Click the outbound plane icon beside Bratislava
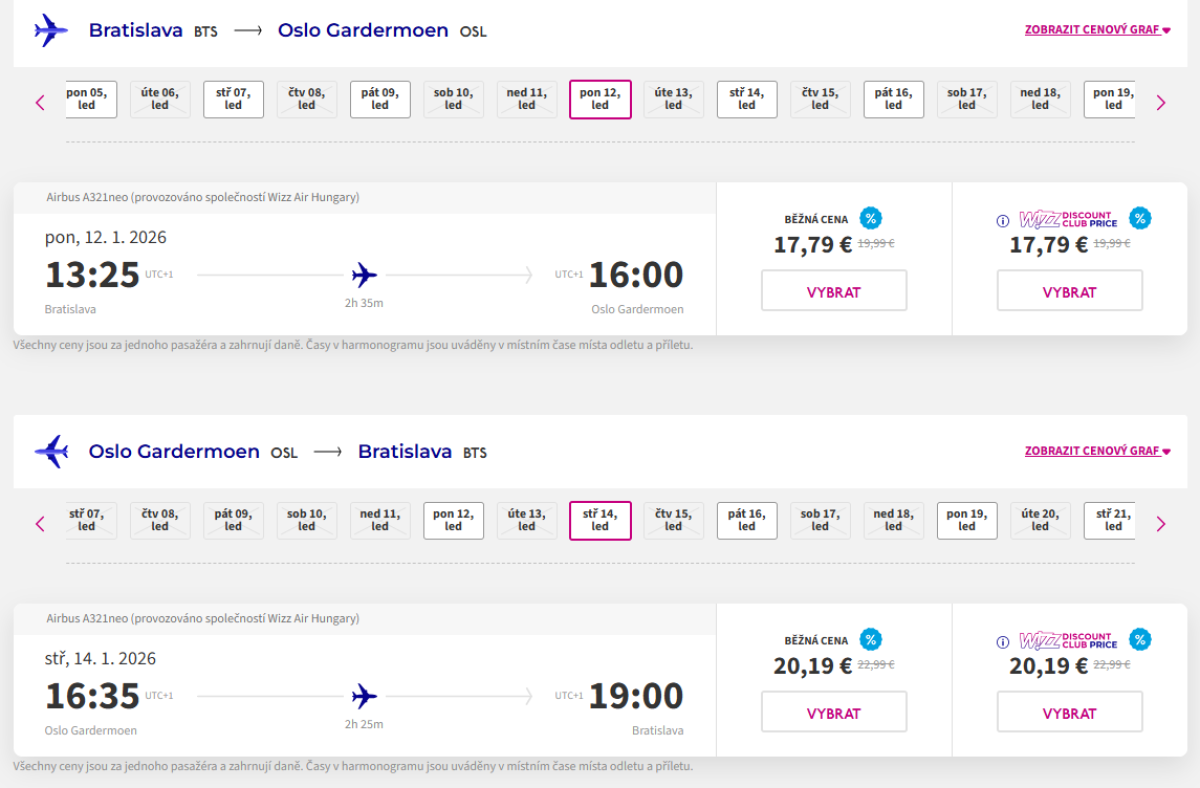This screenshot has width=1200, height=788. pyautogui.click(x=50, y=30)
